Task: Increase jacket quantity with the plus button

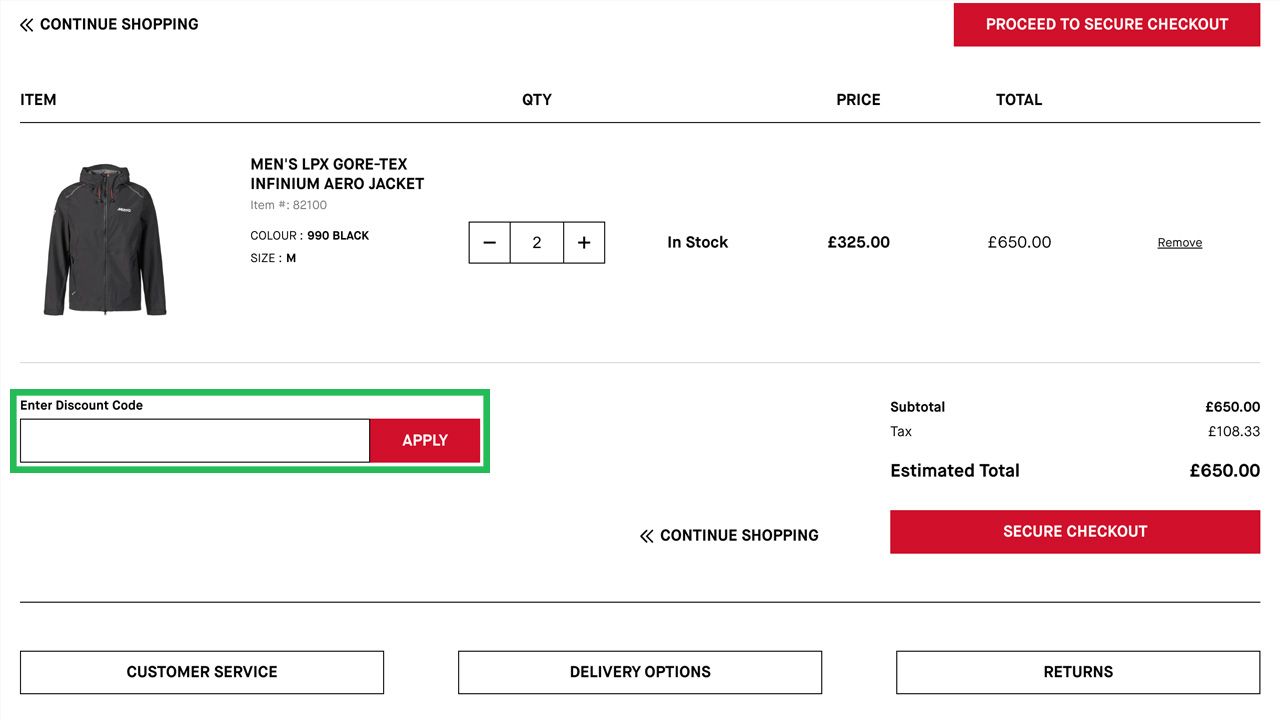Action: [584, 243]
